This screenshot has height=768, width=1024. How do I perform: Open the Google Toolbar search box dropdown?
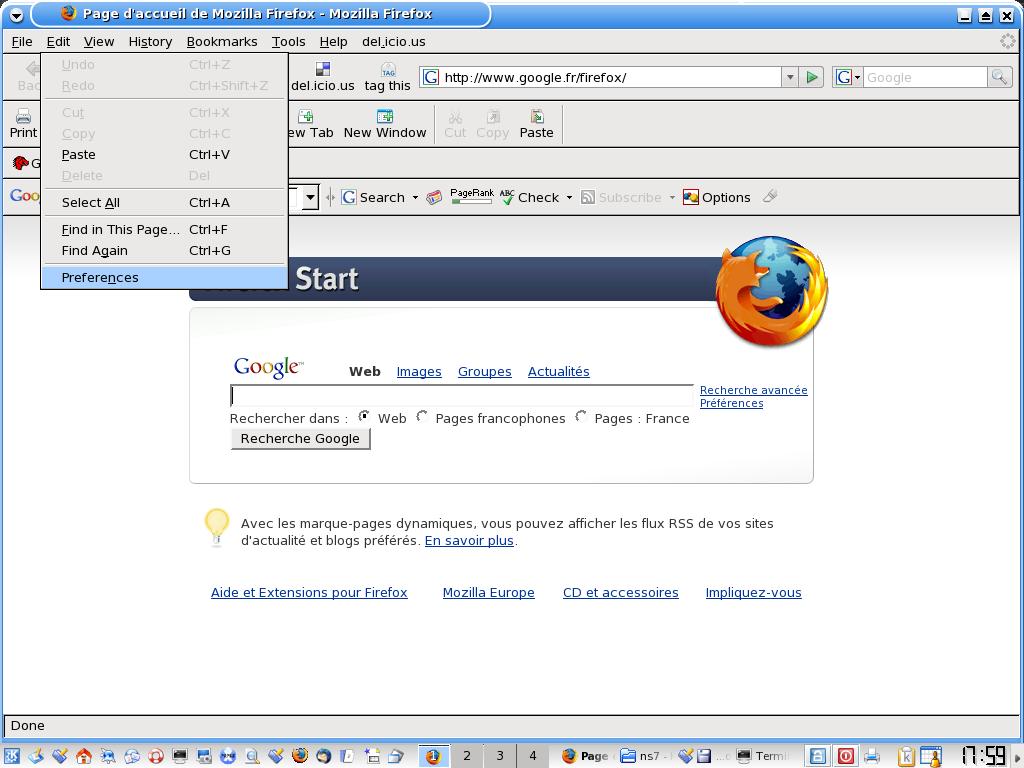(x=311, y=197)
